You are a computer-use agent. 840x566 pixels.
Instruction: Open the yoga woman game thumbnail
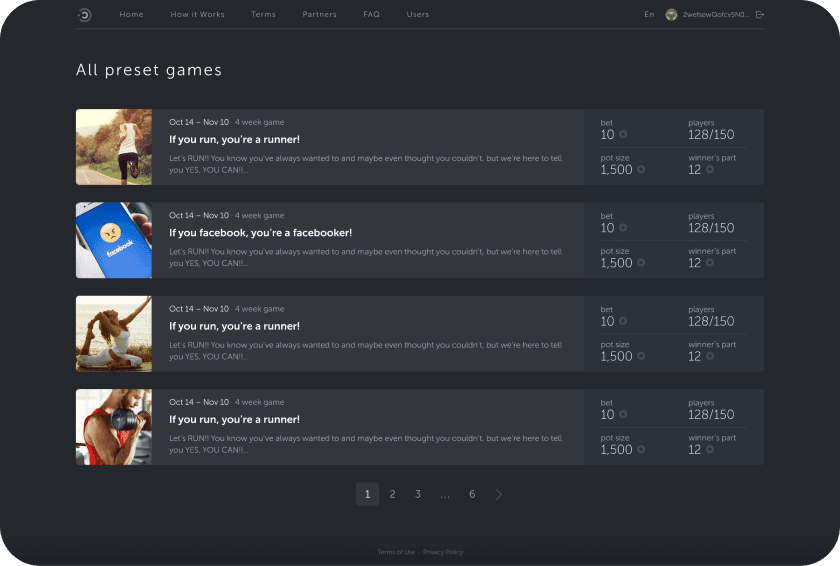tap(114, 334)
